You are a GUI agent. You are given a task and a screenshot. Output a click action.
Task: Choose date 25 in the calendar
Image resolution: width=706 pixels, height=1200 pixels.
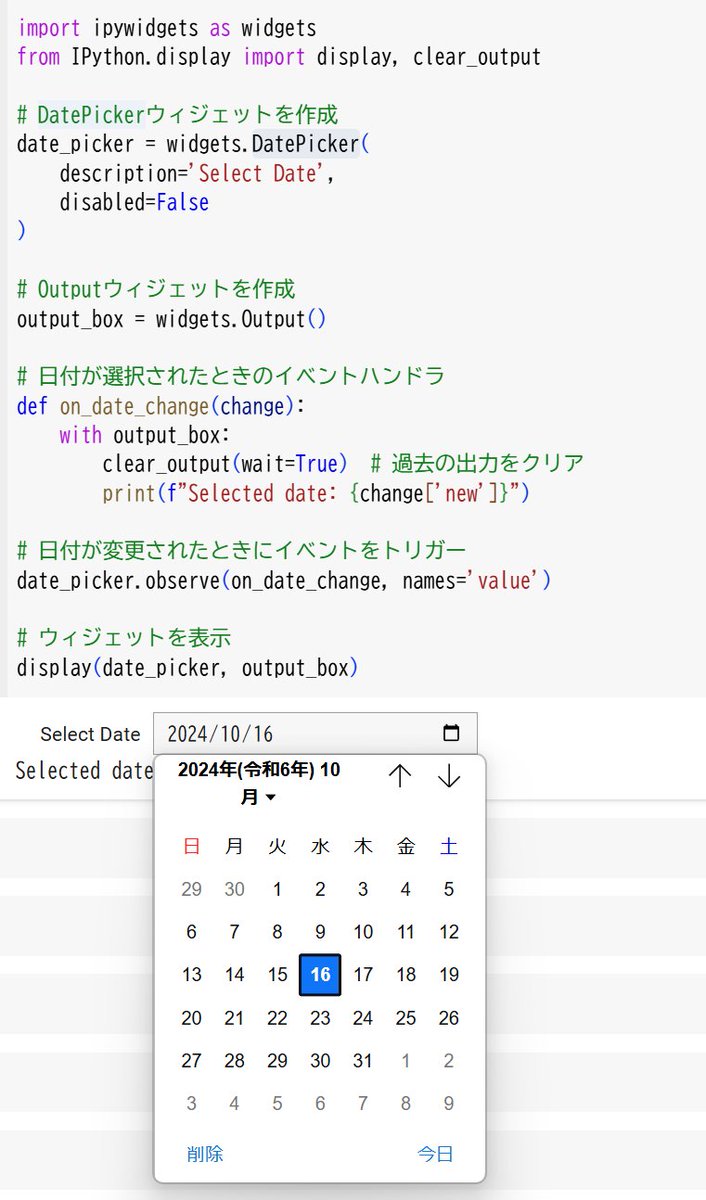[406, 1018]
